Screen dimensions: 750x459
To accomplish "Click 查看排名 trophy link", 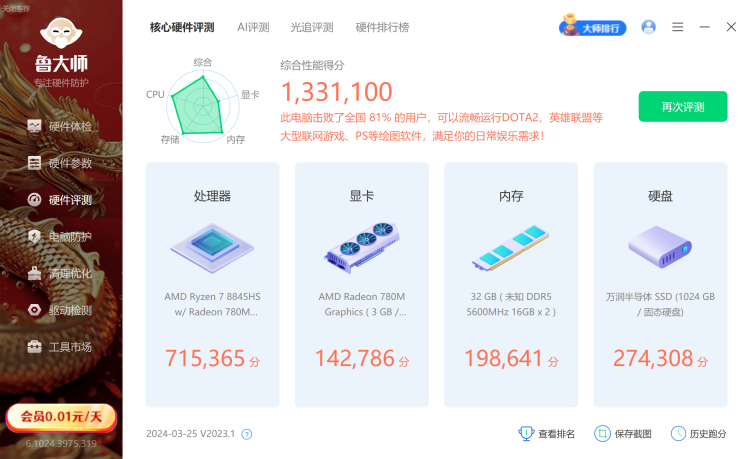I will [x=547, y=434].
